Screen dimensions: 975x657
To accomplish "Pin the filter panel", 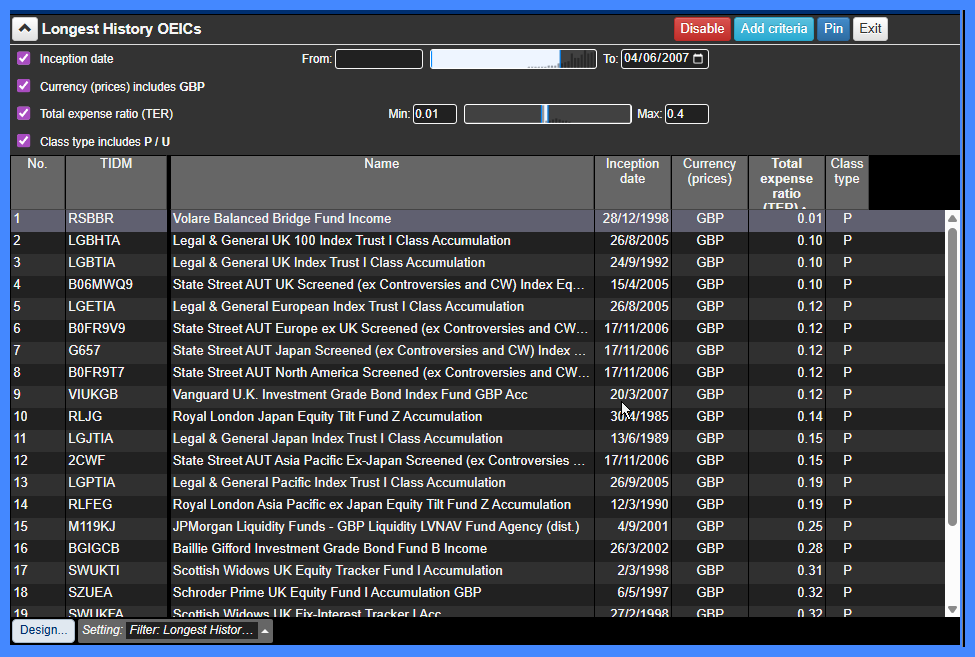I will coord(833,29).
